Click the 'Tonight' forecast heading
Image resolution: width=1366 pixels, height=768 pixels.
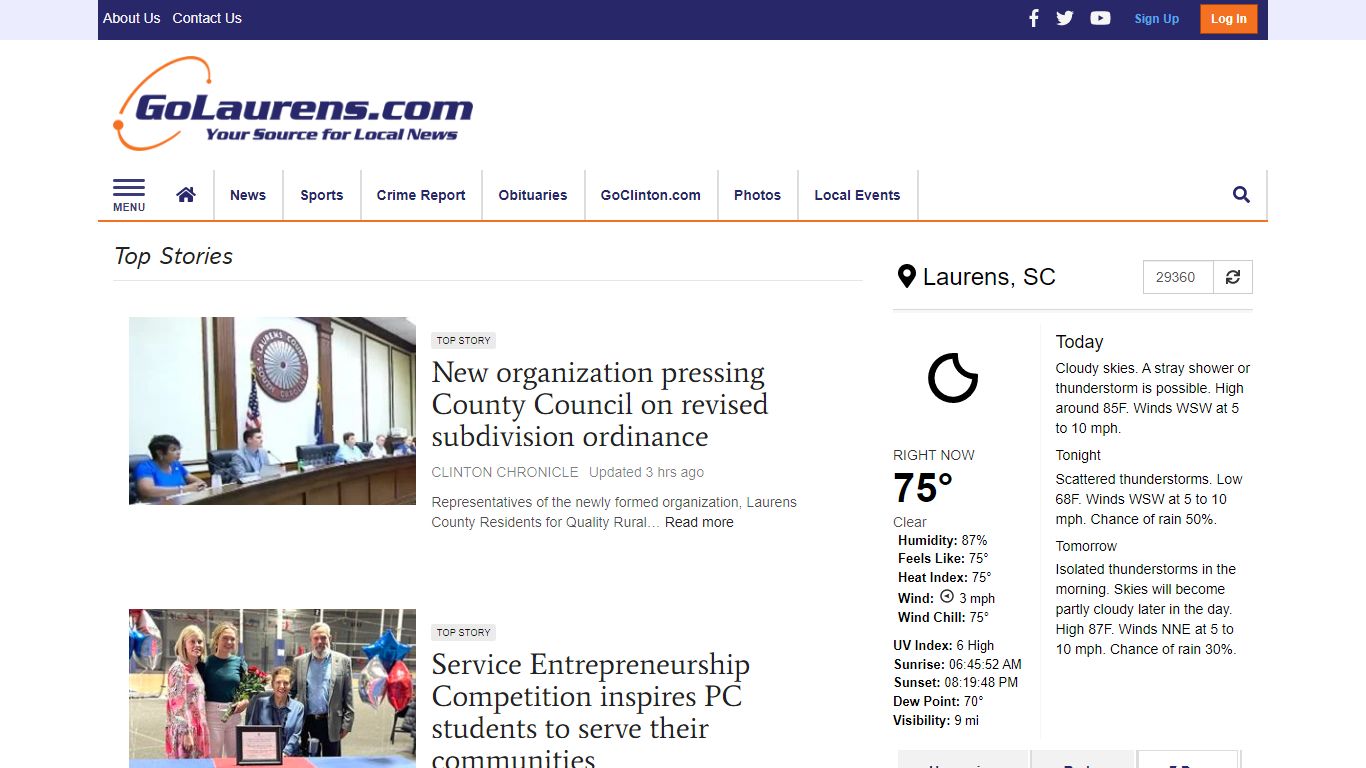point(1078,455)
